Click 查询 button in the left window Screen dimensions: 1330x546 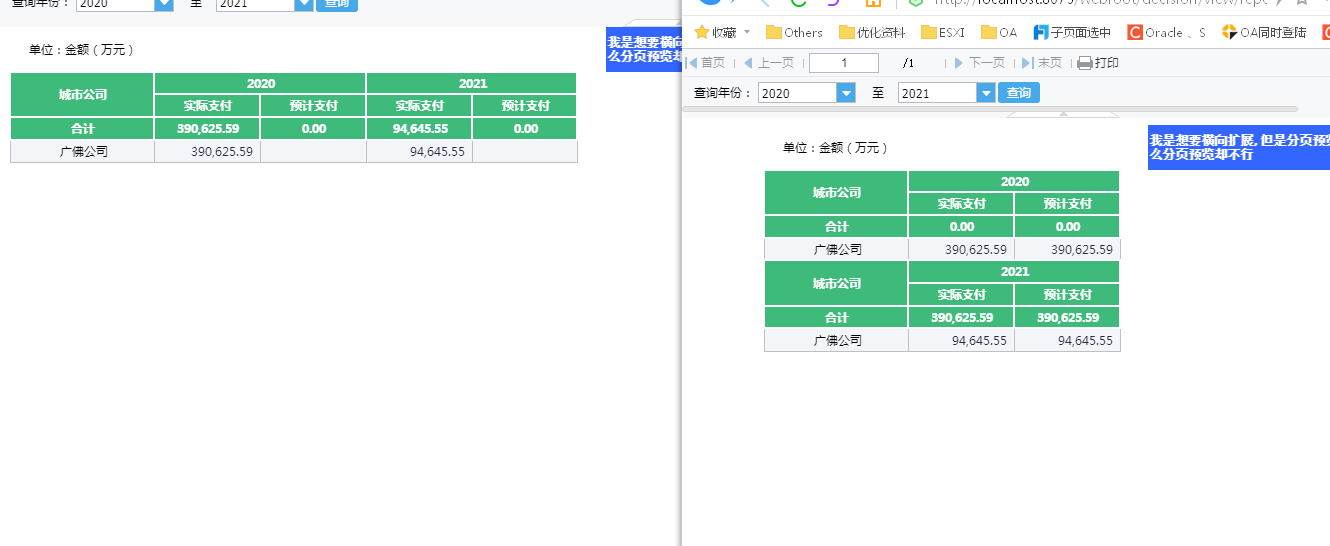click(337, 4)
